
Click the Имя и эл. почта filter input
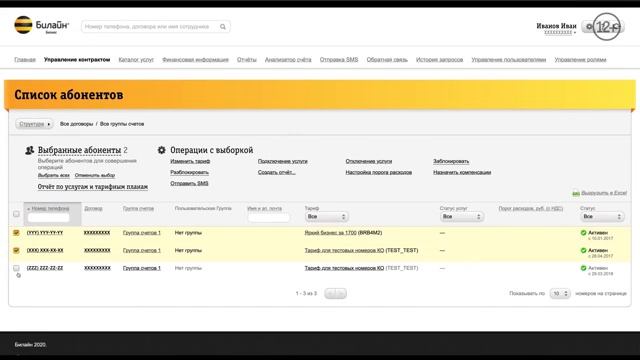269,218
